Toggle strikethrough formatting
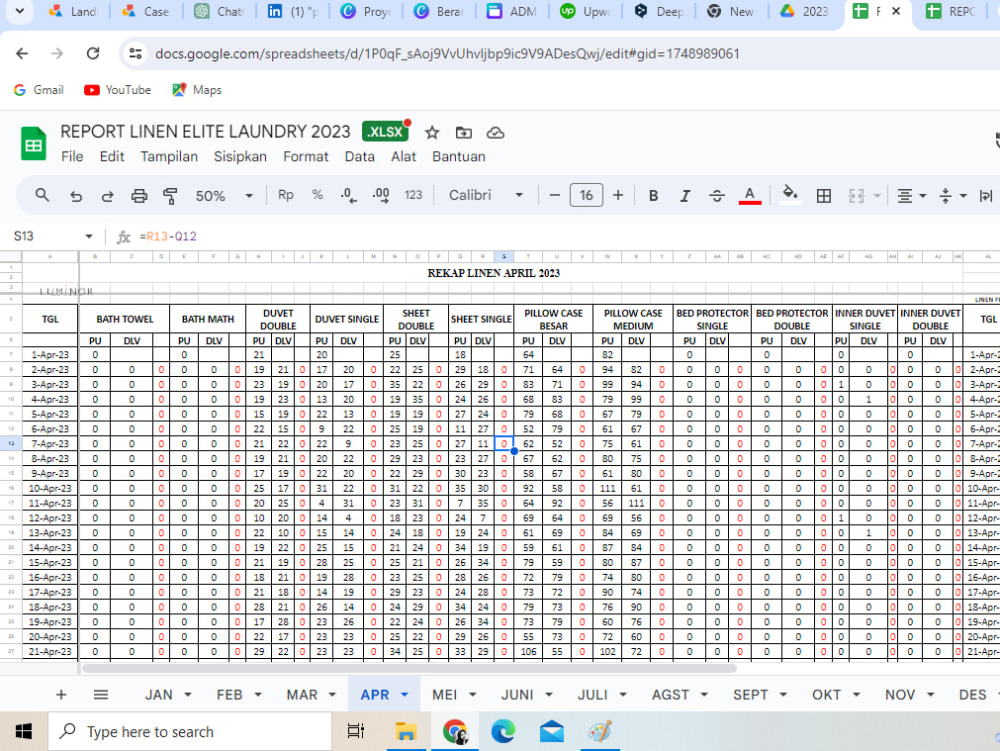Image resolution: width=1000 pixels, height=751 pixels. (x=717, y=196)
